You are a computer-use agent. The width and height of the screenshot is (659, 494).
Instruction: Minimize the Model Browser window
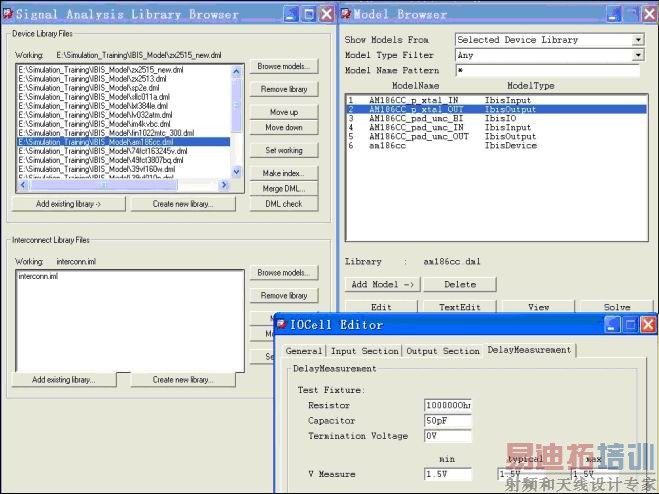614,14
